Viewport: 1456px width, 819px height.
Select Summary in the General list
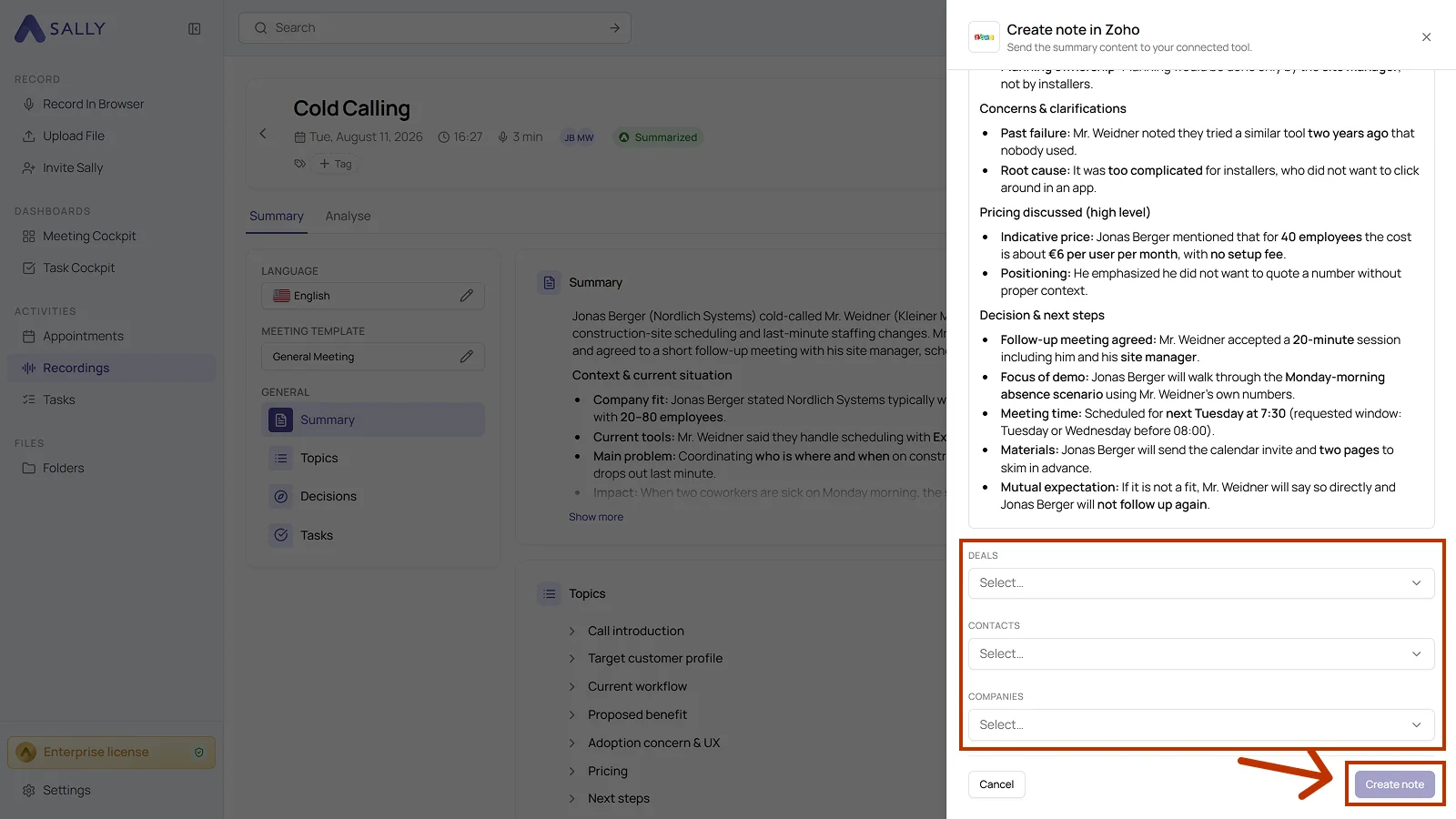coord(373,420)
